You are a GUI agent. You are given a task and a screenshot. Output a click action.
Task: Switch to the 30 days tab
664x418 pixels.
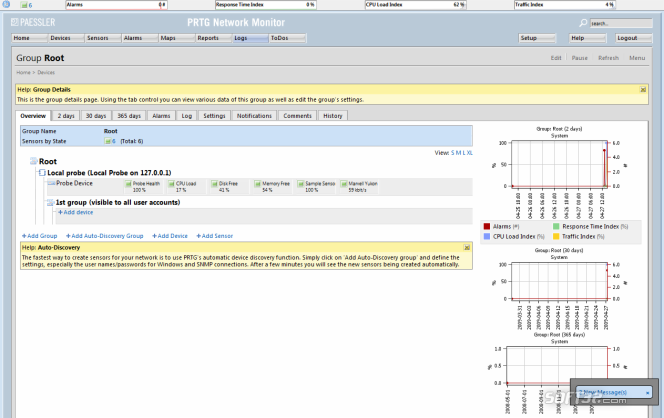click(96, 116)
